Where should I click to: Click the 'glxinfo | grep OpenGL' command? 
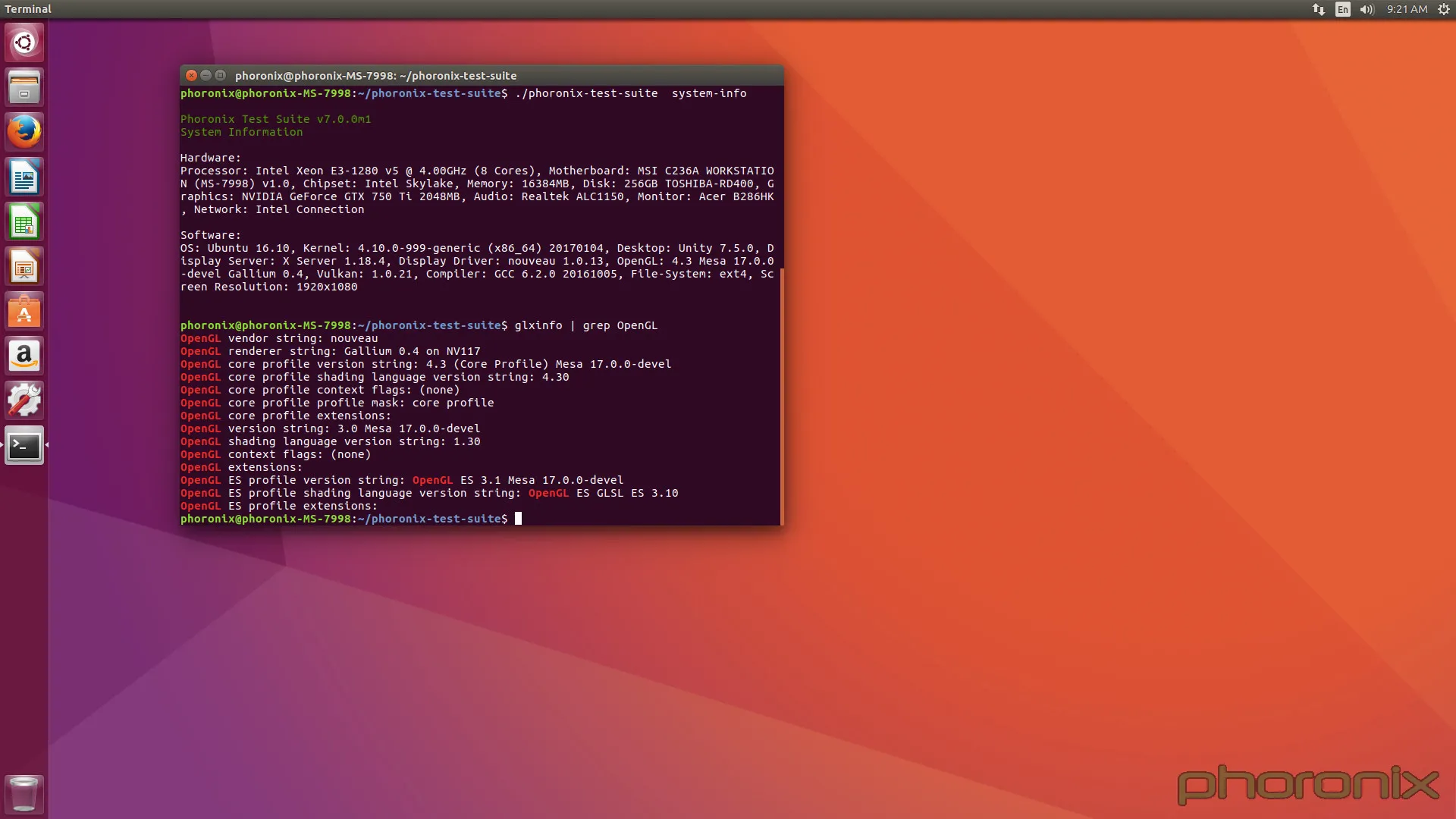tap(586, 325)
